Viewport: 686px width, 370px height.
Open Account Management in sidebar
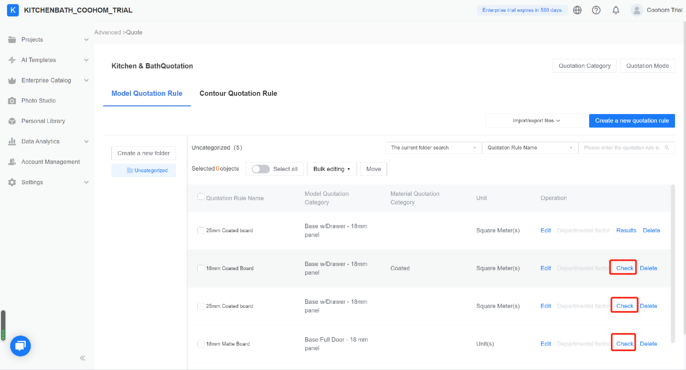tap(51, 162)
